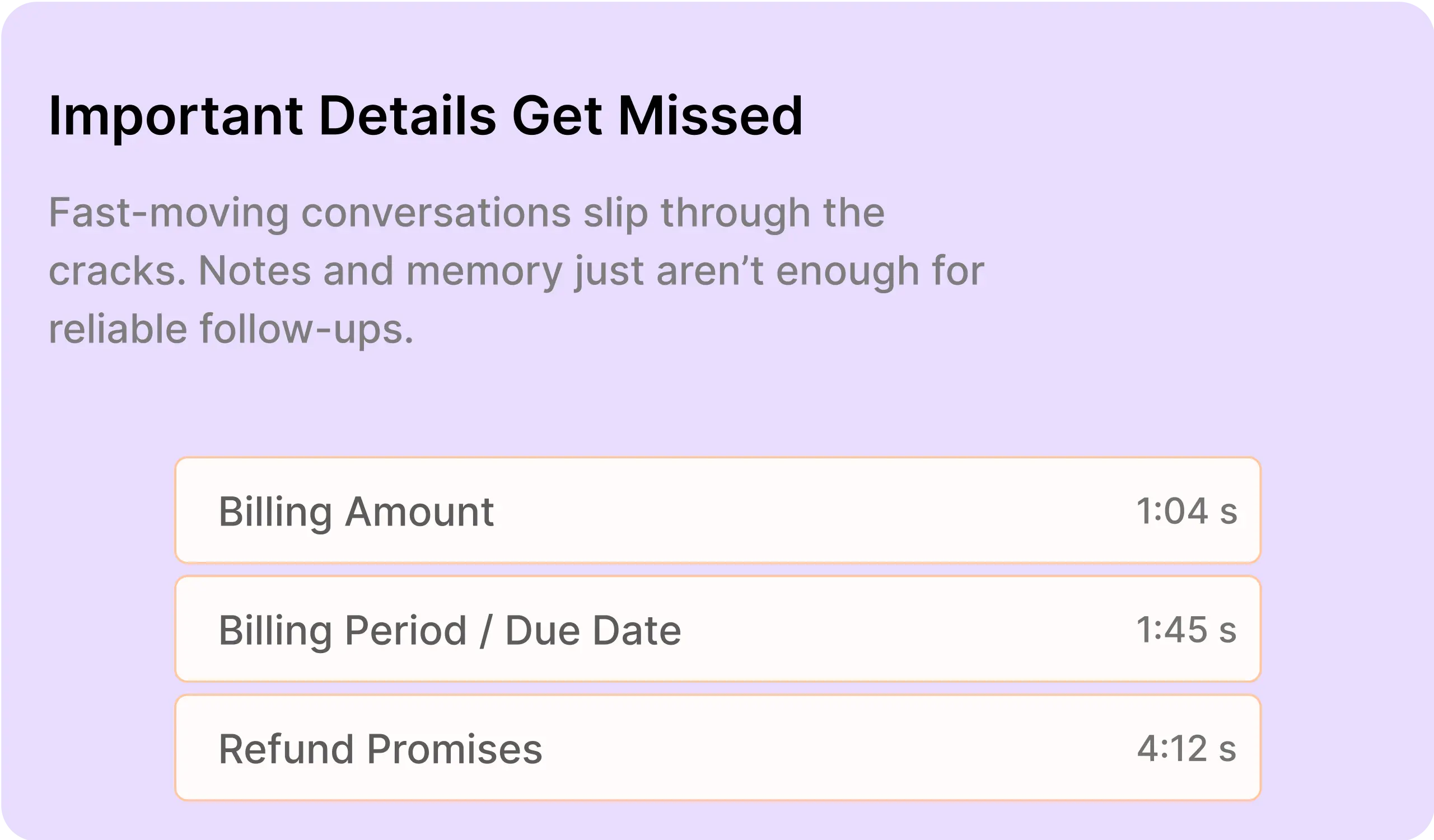Click the word Amount in the first row
This screenshot has height=840, width=1434.
coord(419,512)
